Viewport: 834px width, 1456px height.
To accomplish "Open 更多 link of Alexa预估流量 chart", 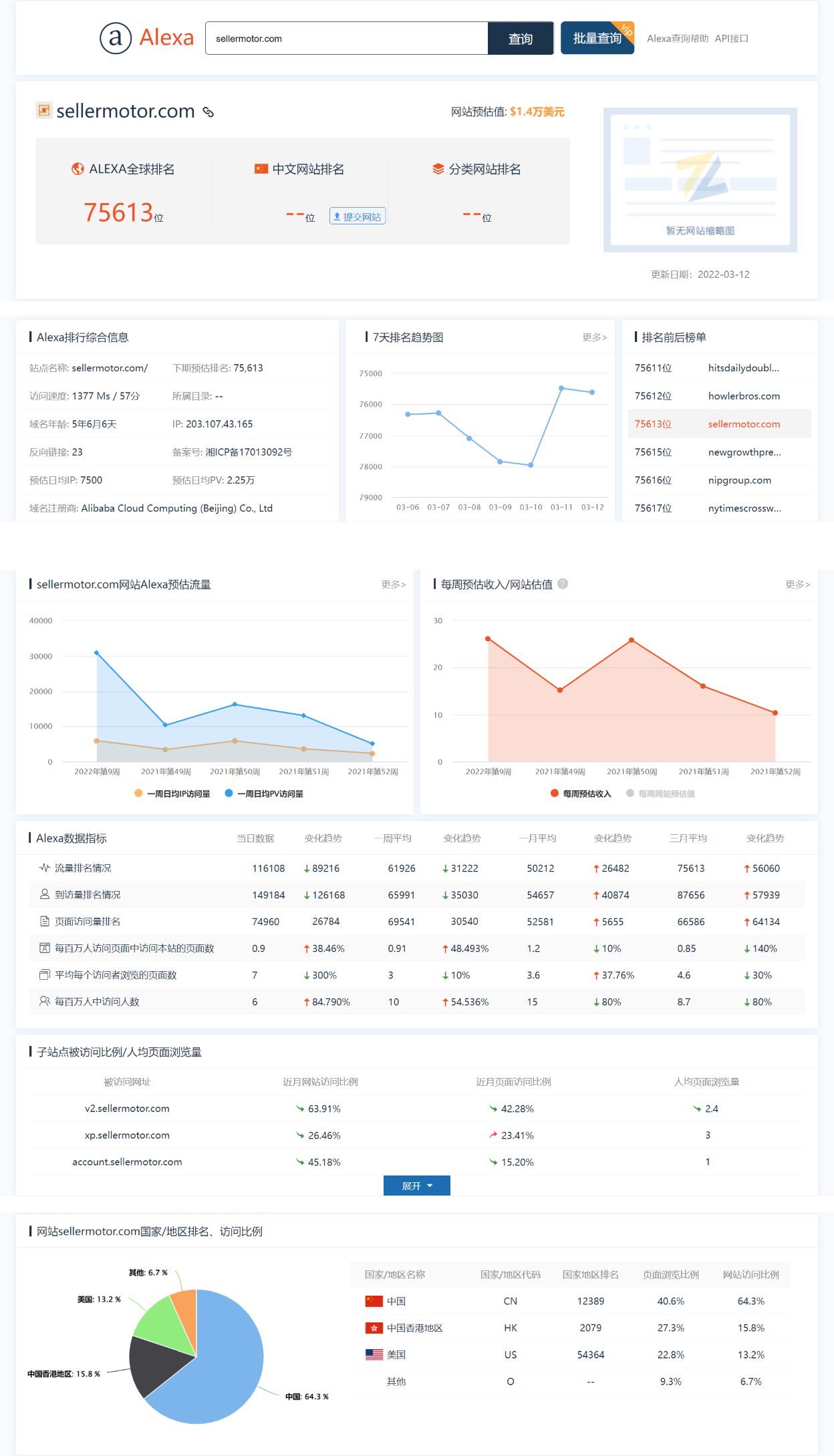I will [394, 584].
